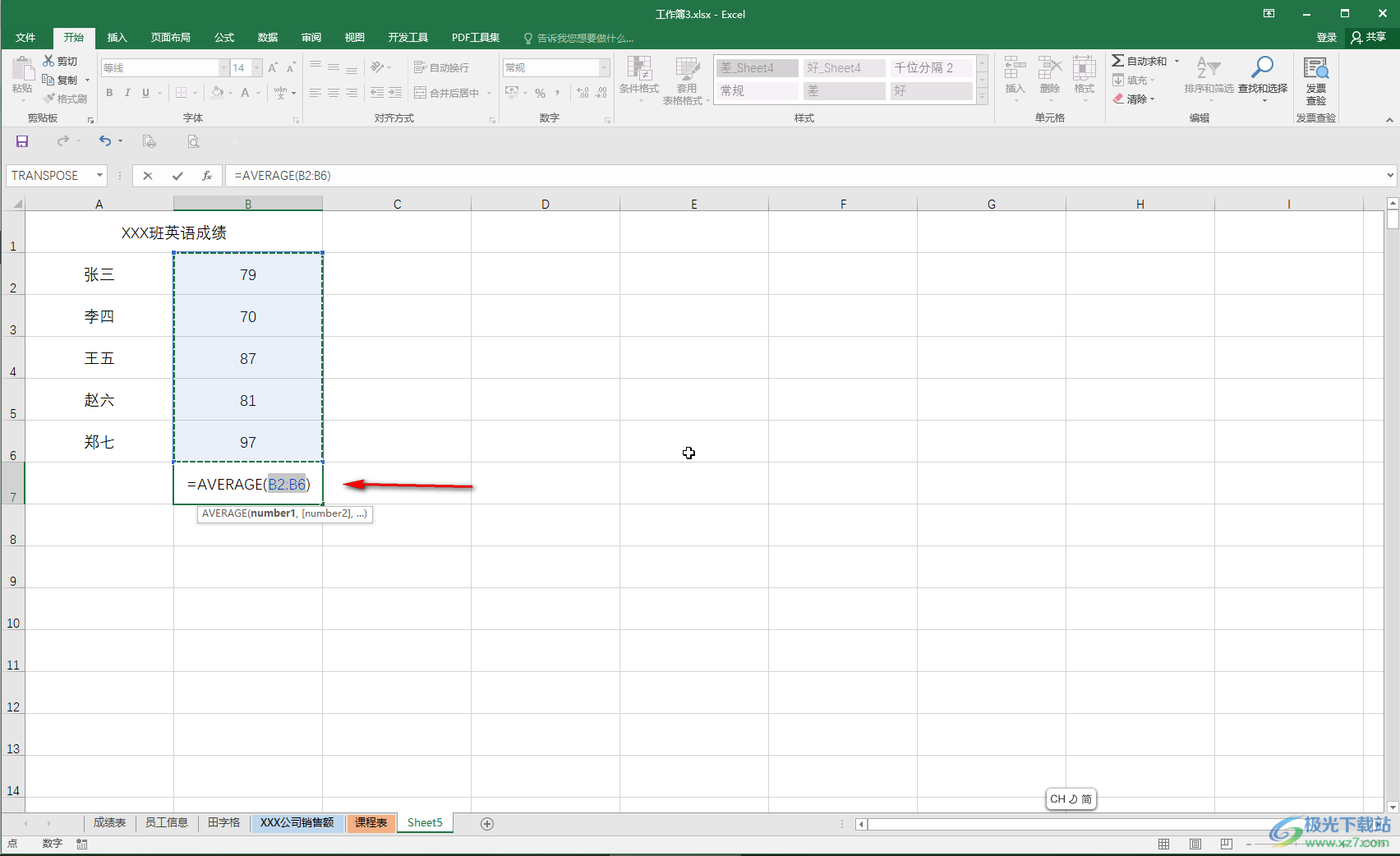The height and width of the screenshot is (856, 1400).
Task: Click Merge and Center (合并后居中)
Action: 446,93
